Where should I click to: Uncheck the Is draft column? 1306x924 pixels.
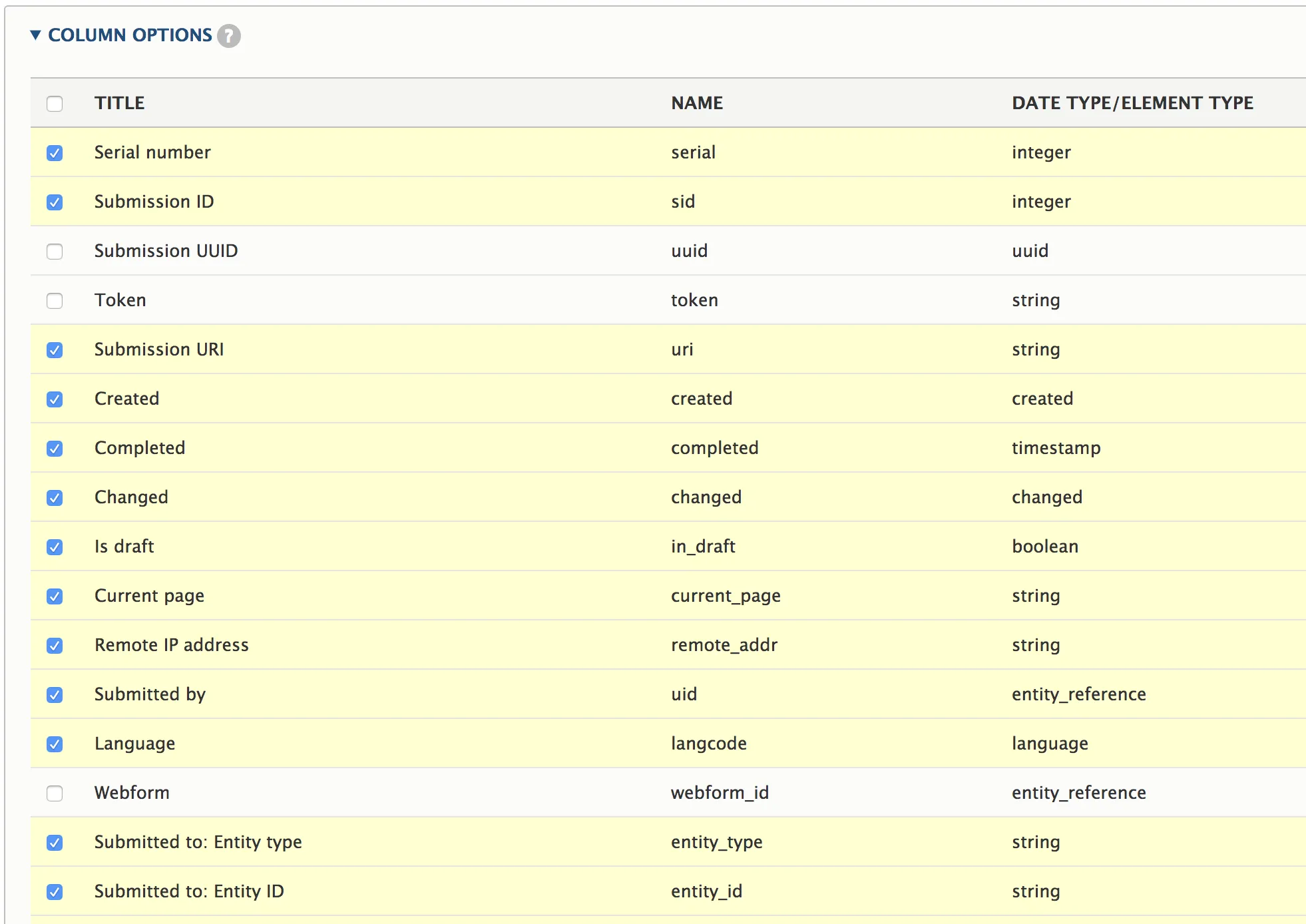[x=55, y=547]
